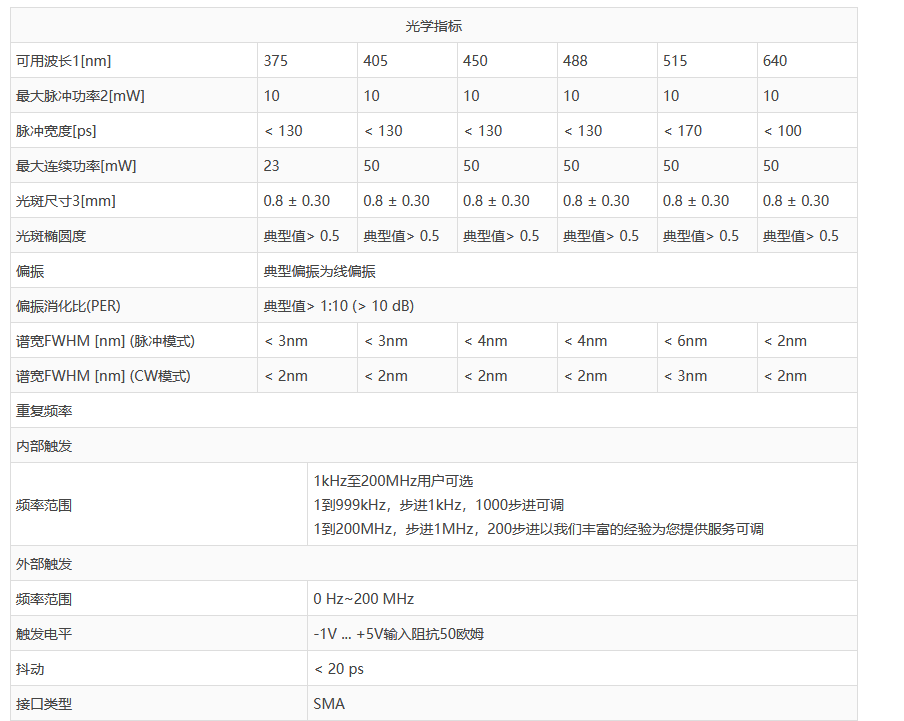Click the "< 170" pulse width value
The height and width of the screenshot is (721, 904).
(683, 131)
